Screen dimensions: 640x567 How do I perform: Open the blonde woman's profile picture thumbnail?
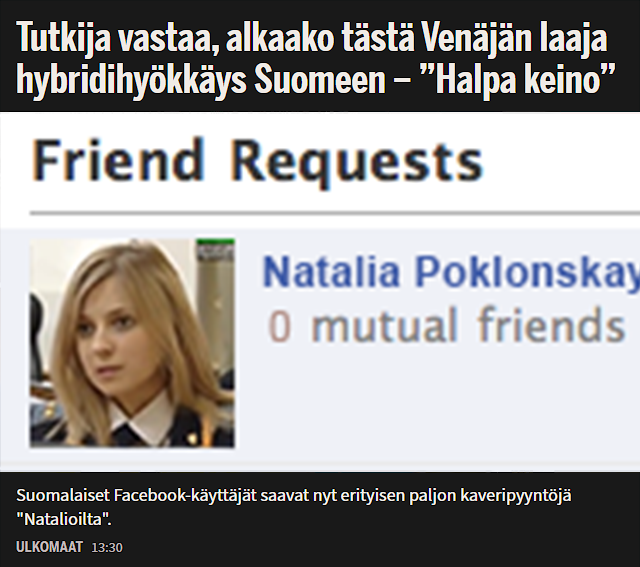point(132,343)
